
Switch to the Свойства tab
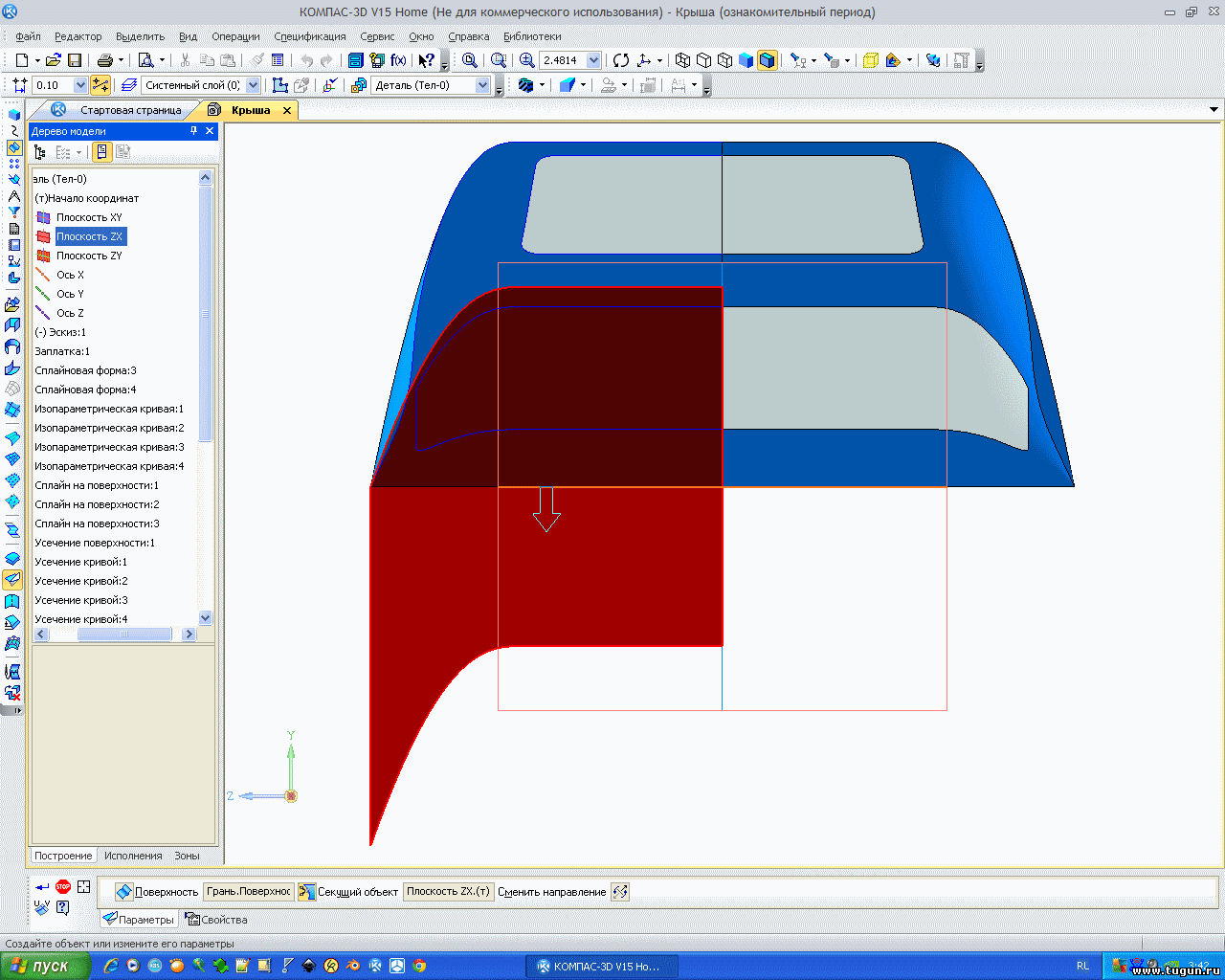[216, 920]
